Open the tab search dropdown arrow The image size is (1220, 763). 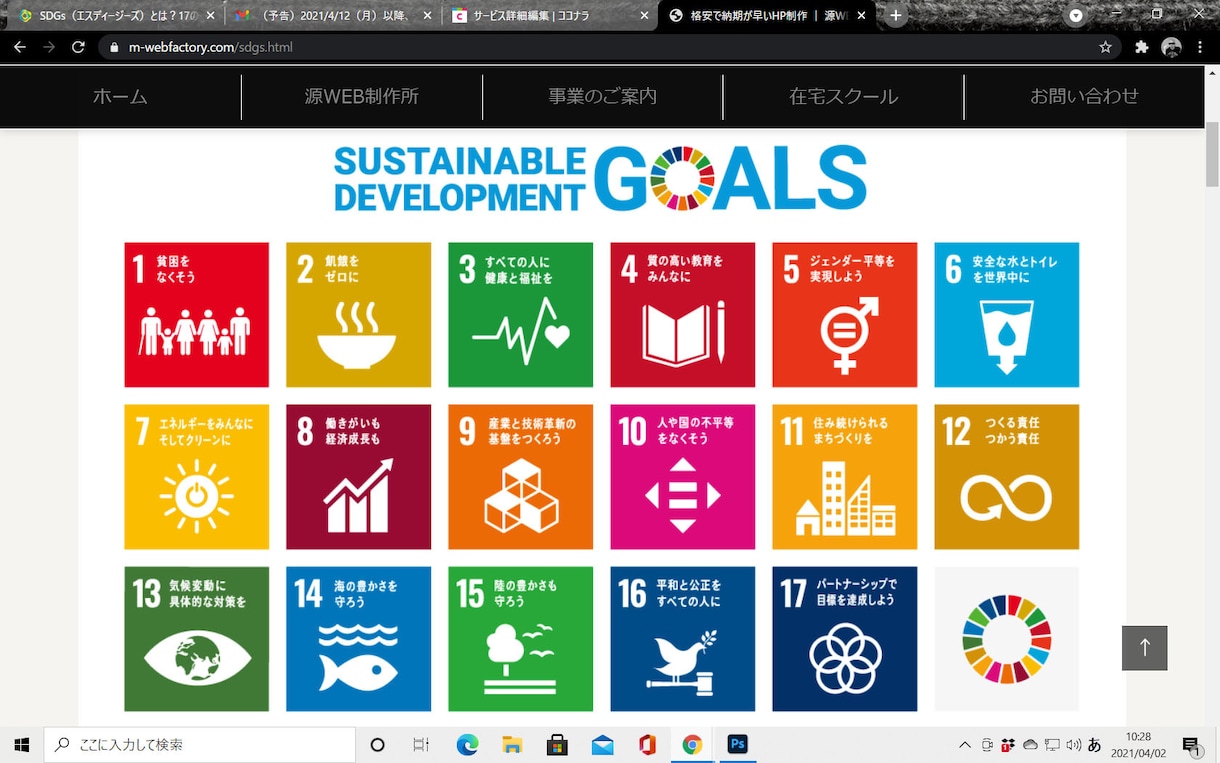coord(1076,16)
